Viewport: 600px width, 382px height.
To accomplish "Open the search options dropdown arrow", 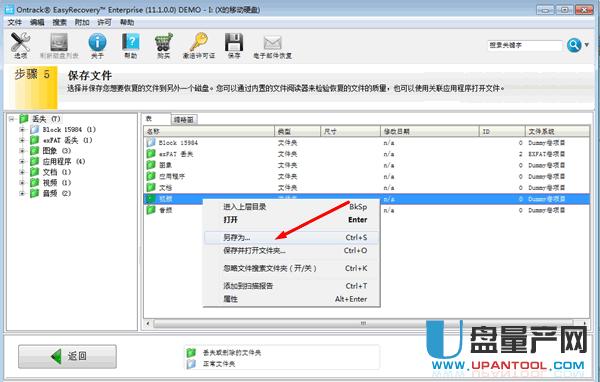I will pos(587,45).
